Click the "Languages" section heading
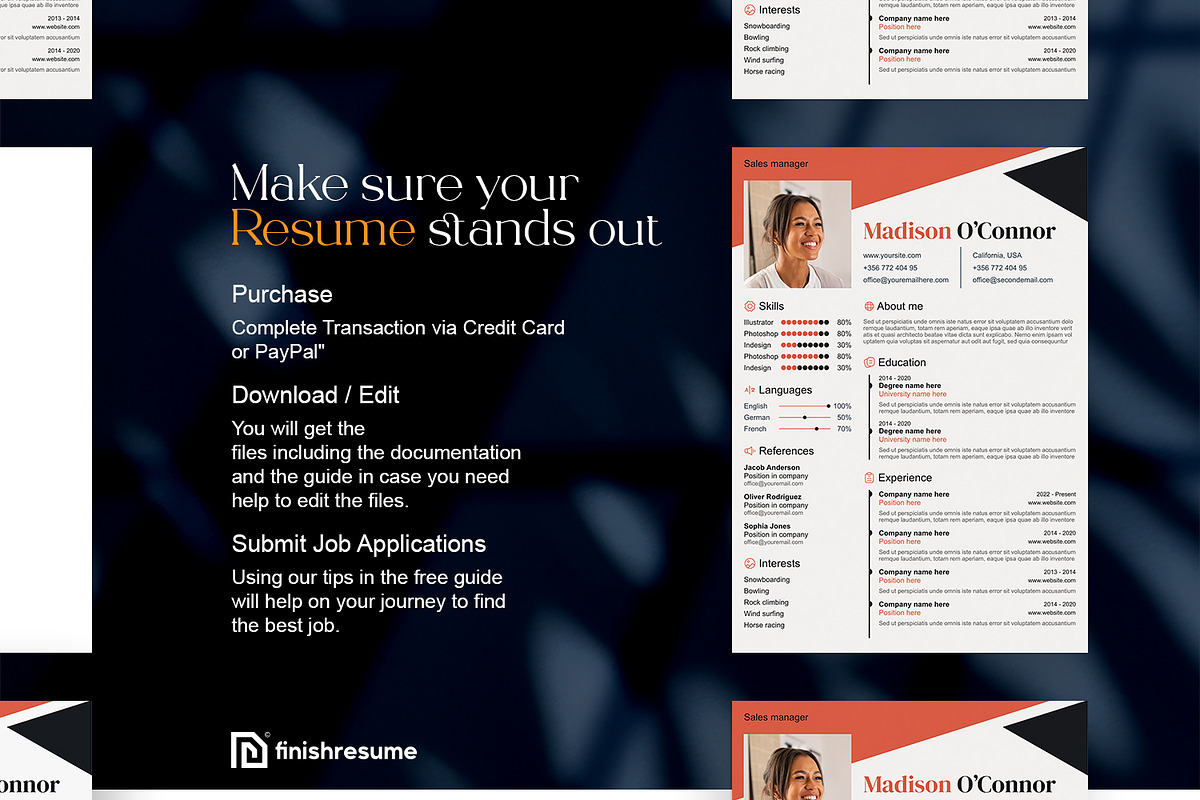The image size is (1200, 800). click(x=785, y=390)
